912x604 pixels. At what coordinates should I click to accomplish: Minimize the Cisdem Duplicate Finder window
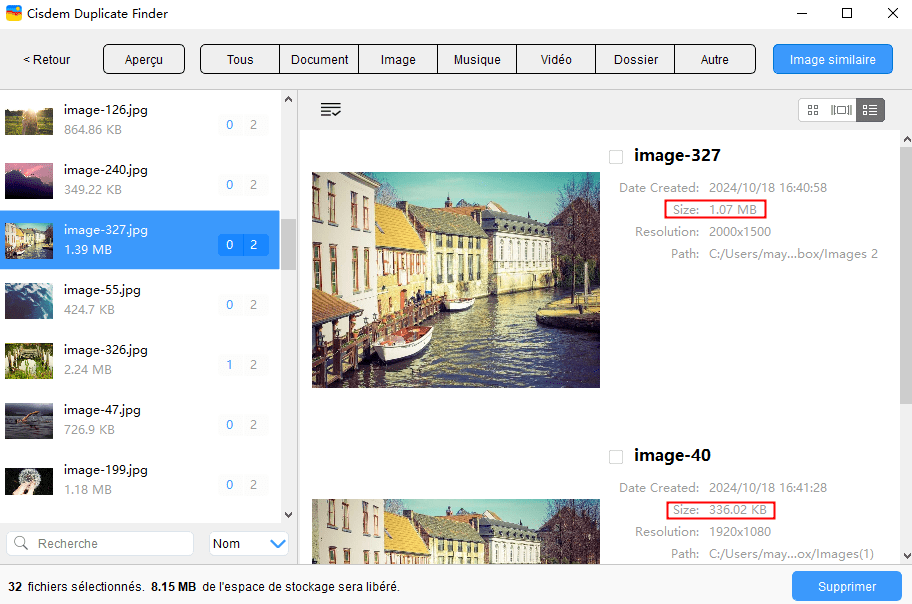click(802, 13)
